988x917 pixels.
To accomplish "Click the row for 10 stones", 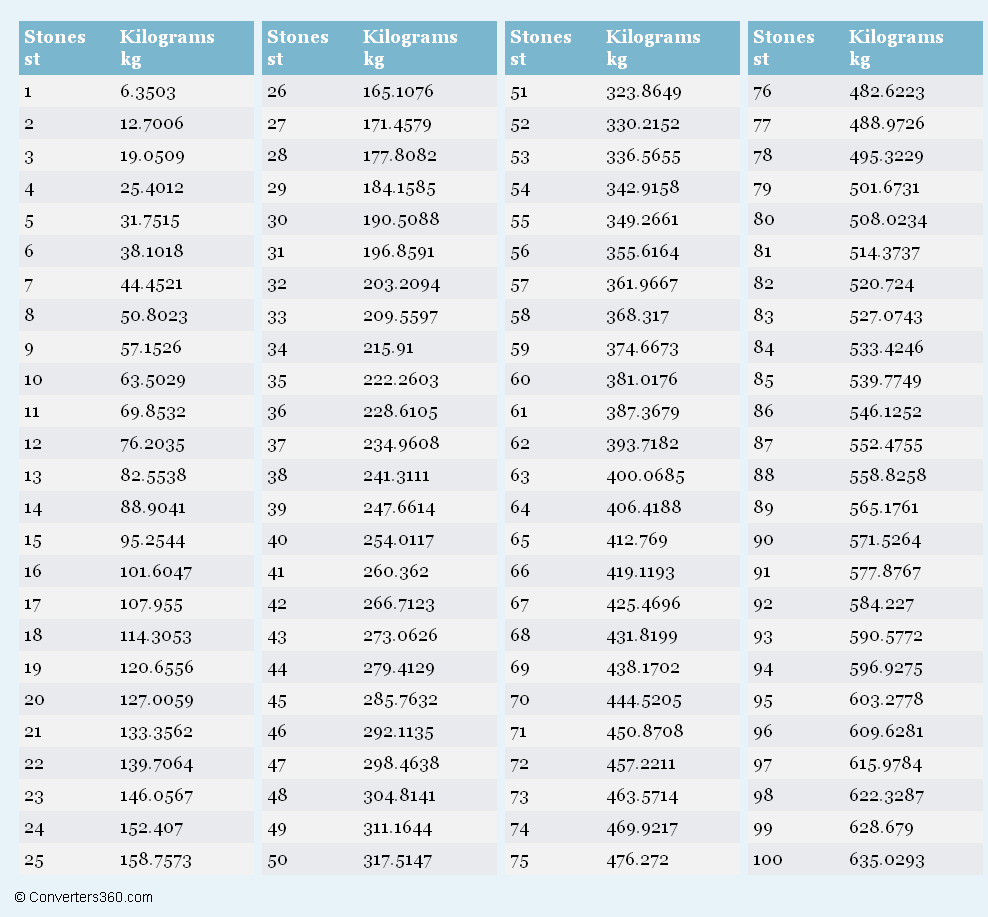I will [136, 379].
